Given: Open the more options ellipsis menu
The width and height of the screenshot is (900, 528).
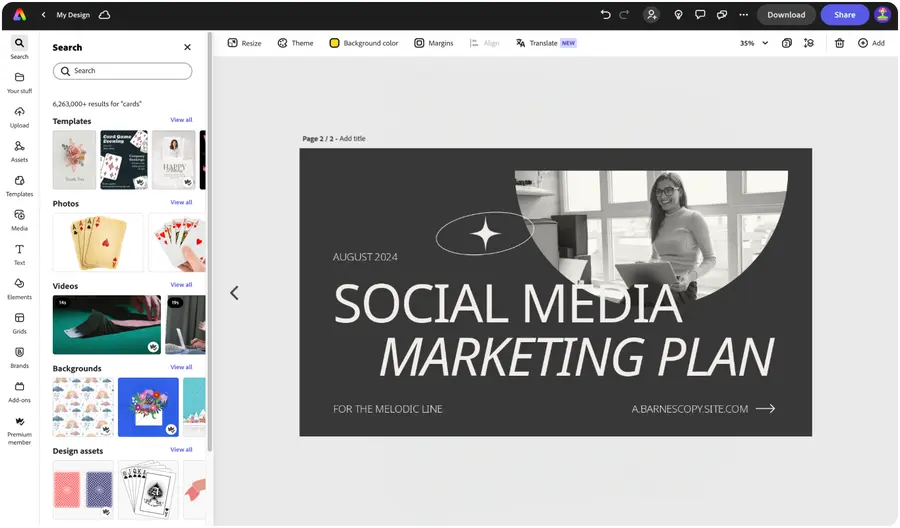Looking at the screenshot, I should click(x=743, y=15).
